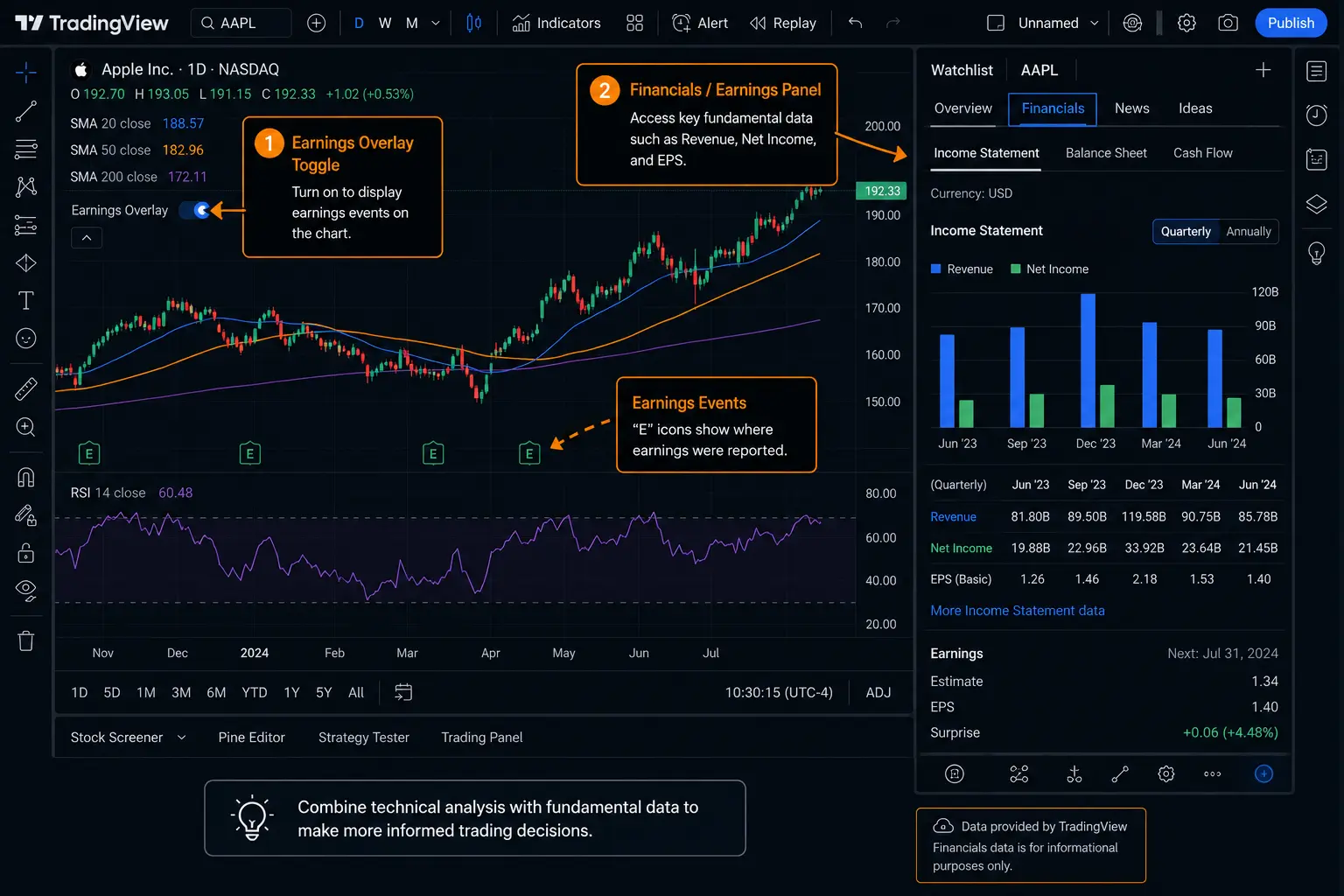The image size is (1344, 896).
Task: Open alerts clock icon in right sidebar
Action: (1317, 115)
